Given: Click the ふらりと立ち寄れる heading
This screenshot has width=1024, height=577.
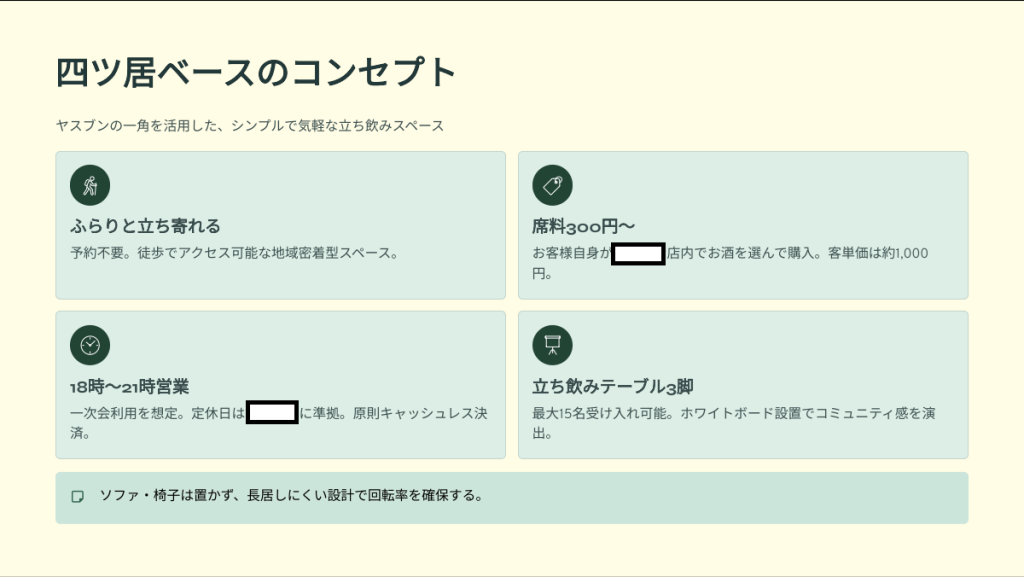Looking at the screenshot, I should point(145,226).
